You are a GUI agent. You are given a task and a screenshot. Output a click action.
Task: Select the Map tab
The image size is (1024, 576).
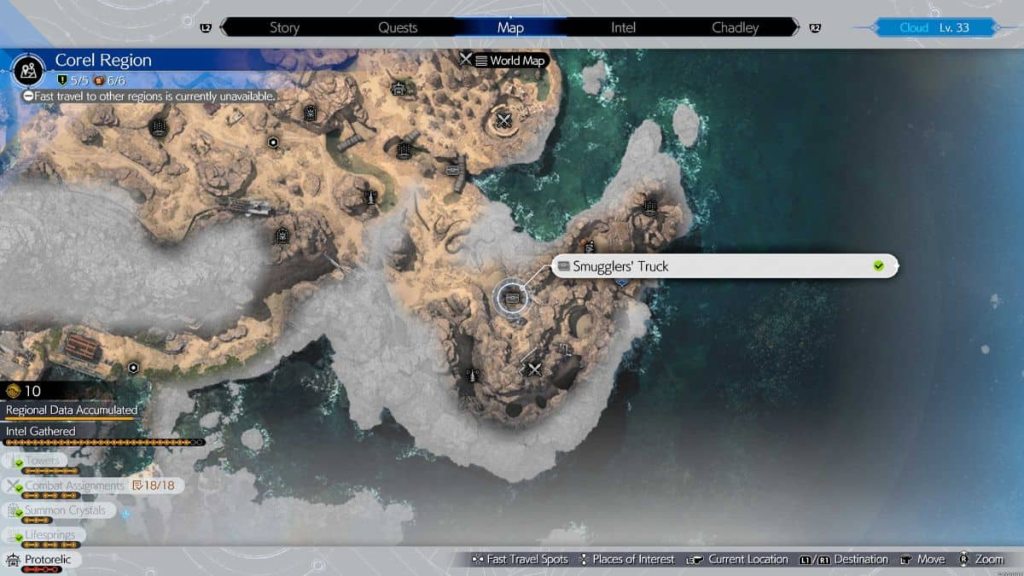coord(510,27)
